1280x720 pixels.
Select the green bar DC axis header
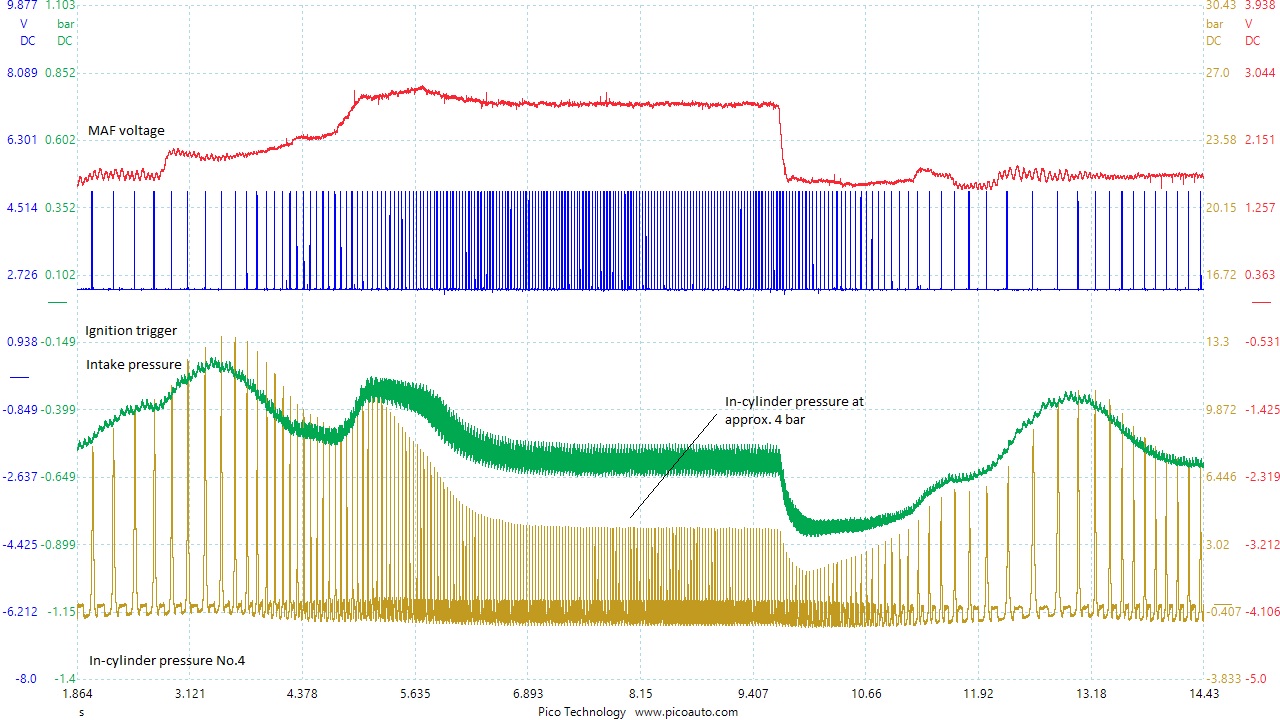pos(64,32)
